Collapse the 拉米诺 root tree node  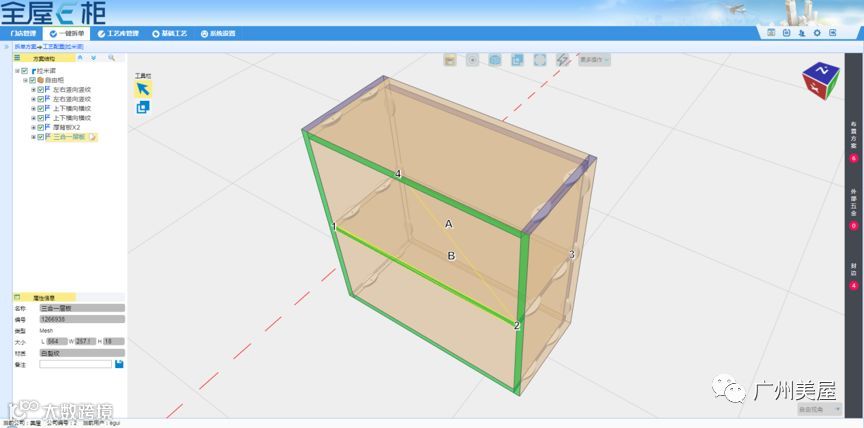[17, 71]
